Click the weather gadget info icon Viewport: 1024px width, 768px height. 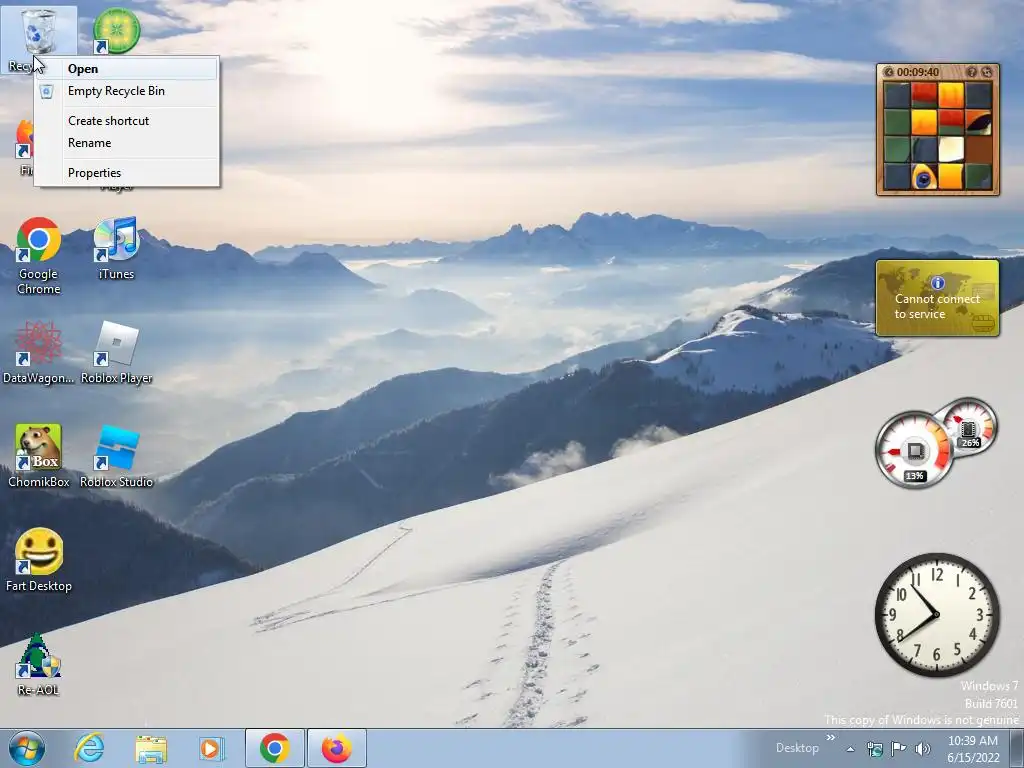point(938,283)
